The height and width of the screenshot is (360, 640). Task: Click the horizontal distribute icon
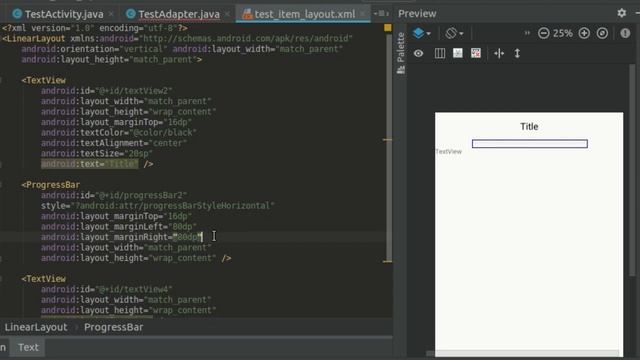(499, 53)
